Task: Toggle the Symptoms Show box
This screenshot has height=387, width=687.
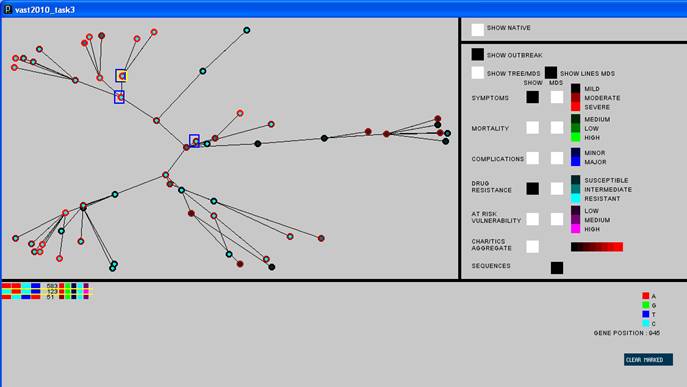Action: [532, 97]
